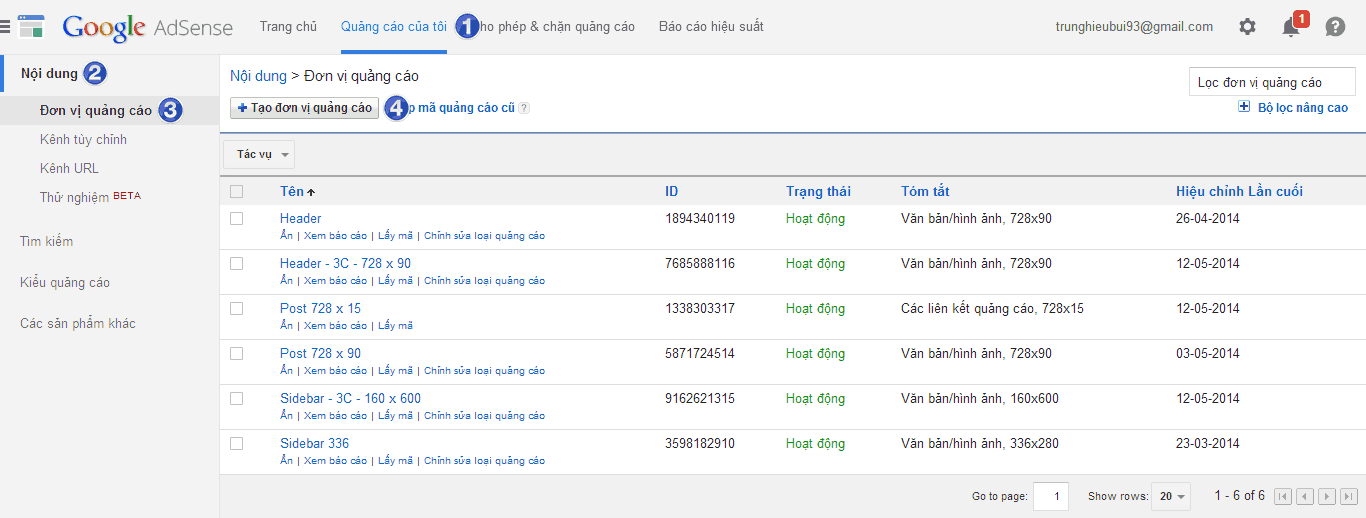This screenshot has width=1366, height=518.
Task: Go to first page pagination icon
Action: (x=1283, y=496)
